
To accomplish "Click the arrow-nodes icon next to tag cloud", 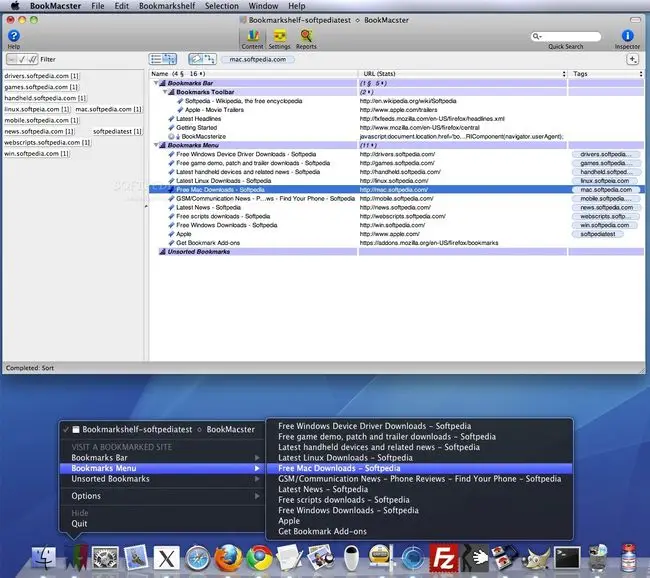I will (210, 59).
